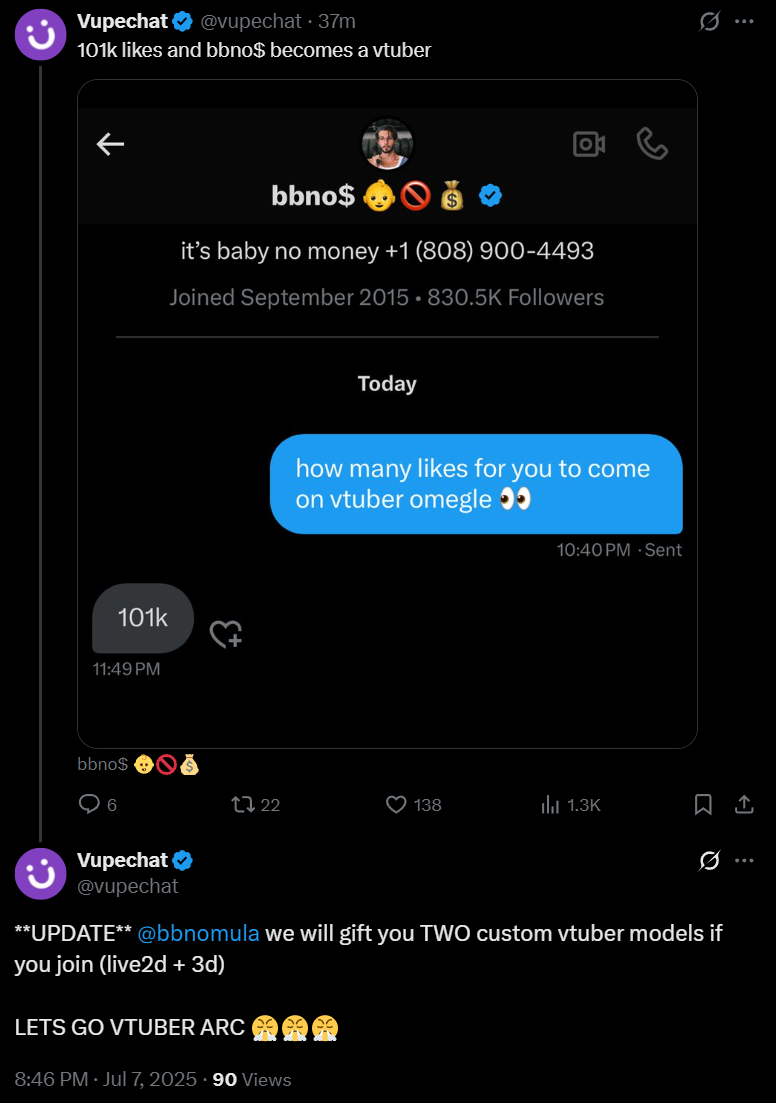The image size is (776, 1103).
Task: Open the embedded DM screenshot image
Action: coord(387,413)
